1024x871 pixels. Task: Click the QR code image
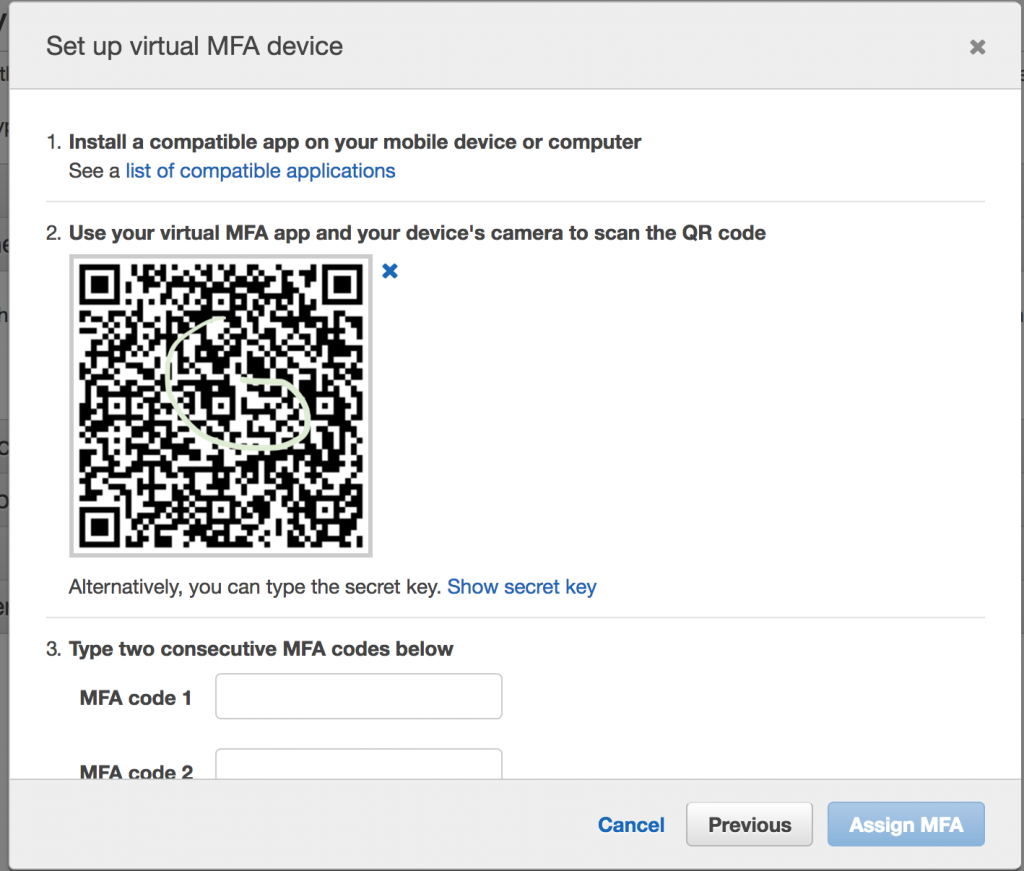click(221, 405)
